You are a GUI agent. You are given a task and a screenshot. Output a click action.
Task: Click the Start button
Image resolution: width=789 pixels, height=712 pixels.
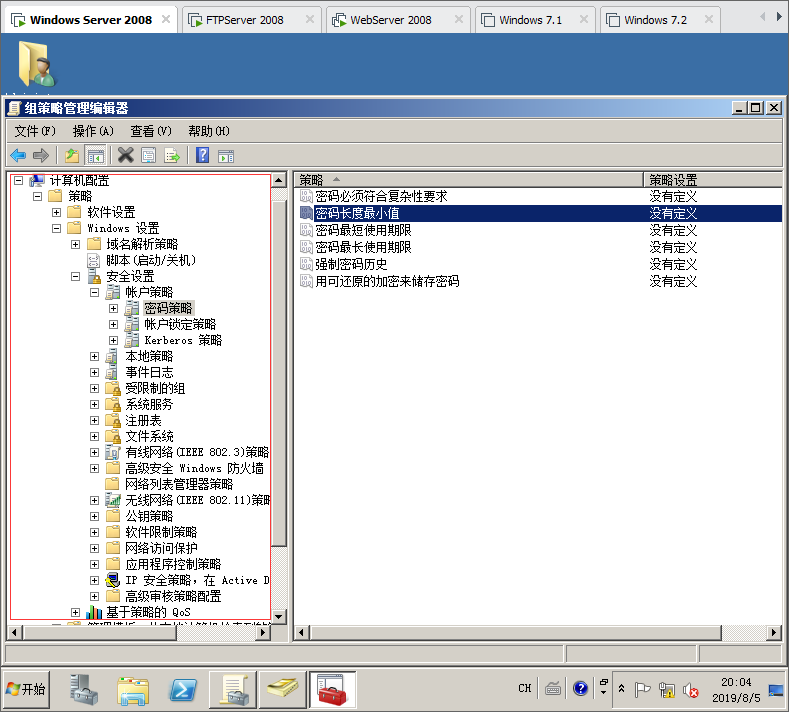[x=26, y=689]
